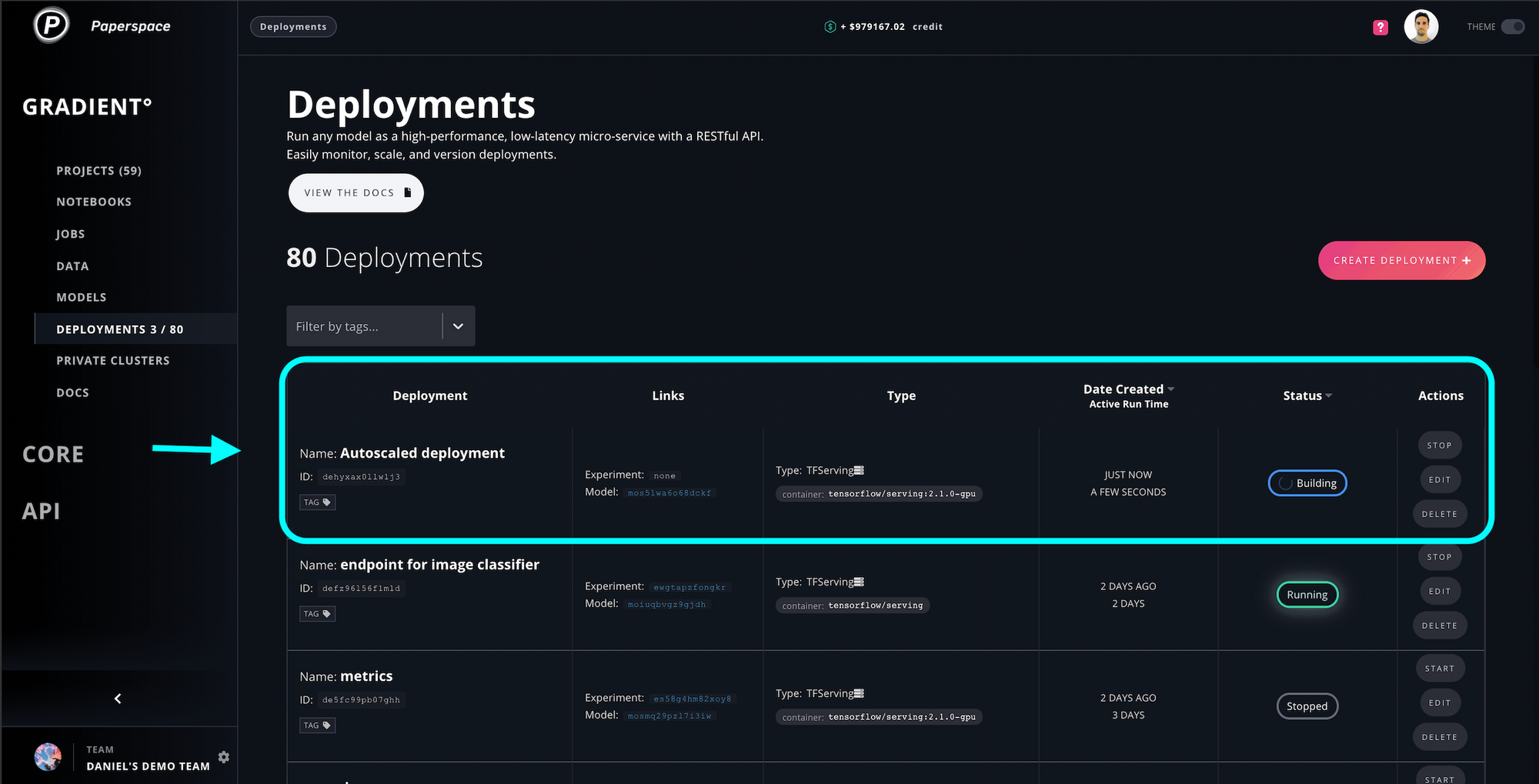The height and width of the screenshot is (784, 1539).
Task: Switch to API section
Action: (x=42, y=511)
